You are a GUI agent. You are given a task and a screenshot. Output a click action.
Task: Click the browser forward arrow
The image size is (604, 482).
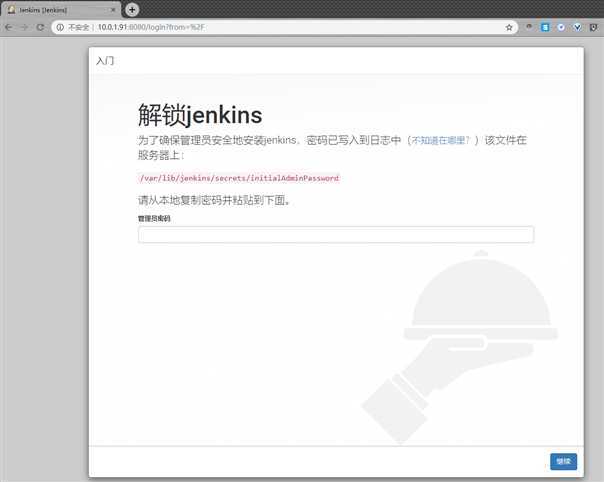click(x=25, y=27)
